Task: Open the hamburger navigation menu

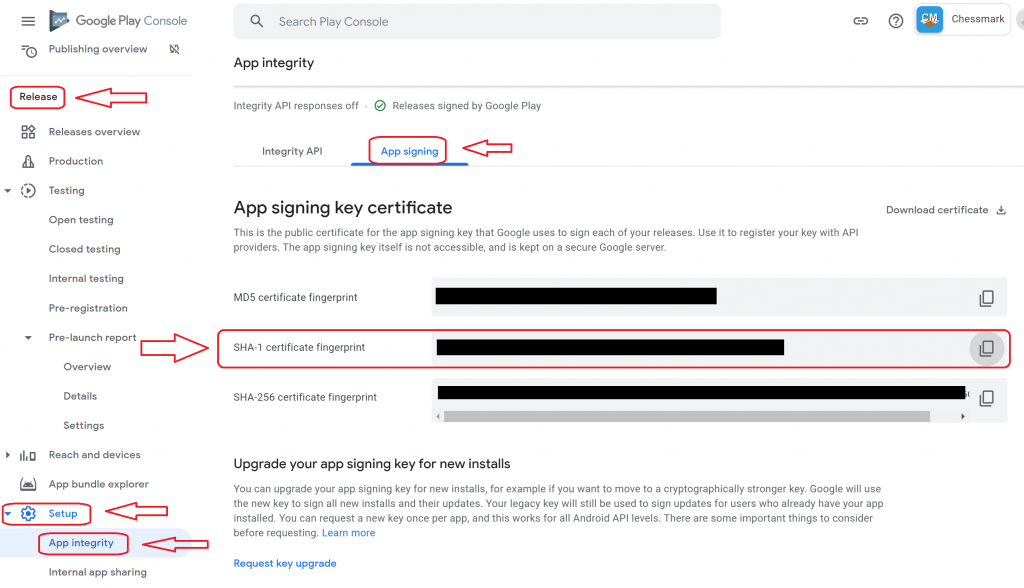Action: [x=28, y=22]
